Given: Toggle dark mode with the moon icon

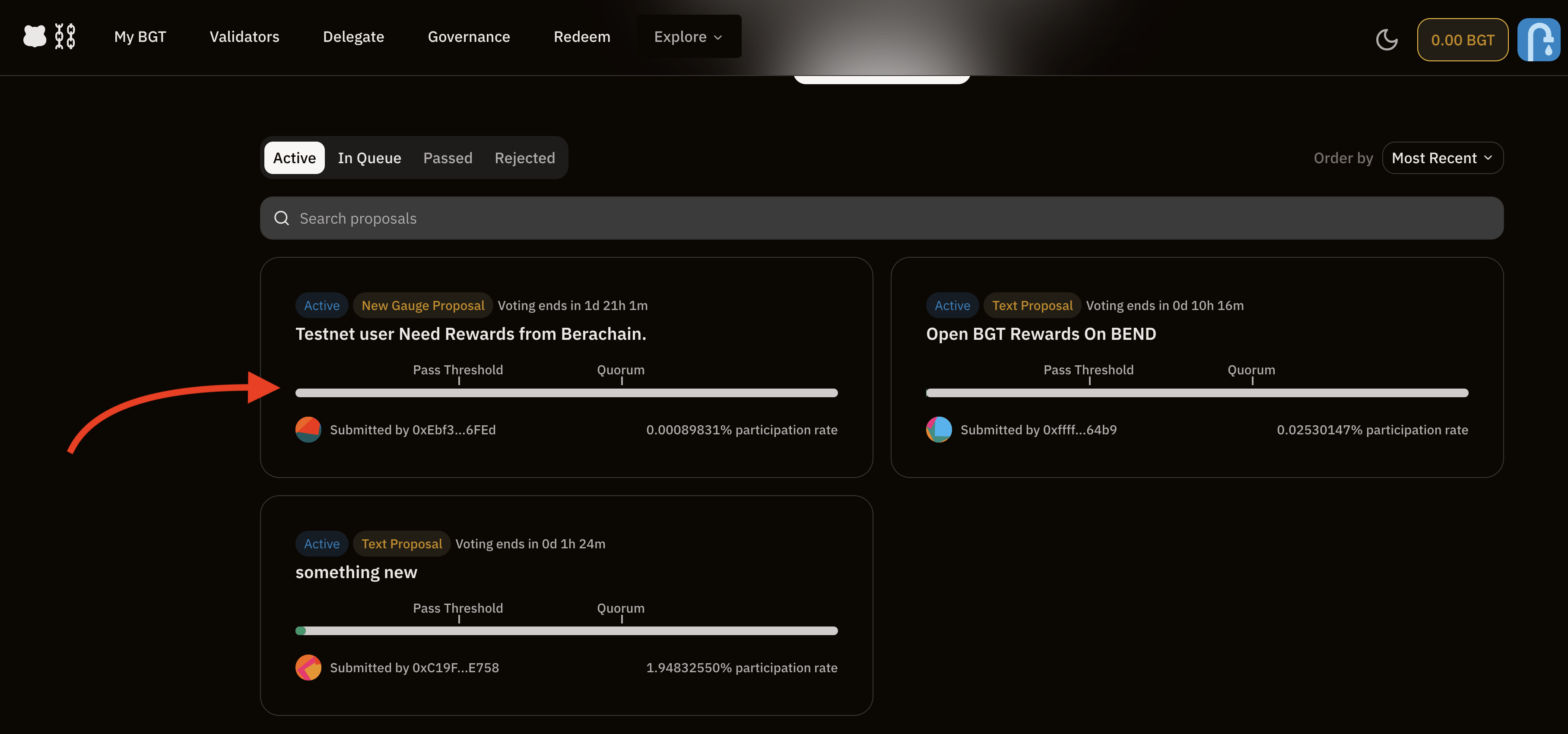Looking at the screenshot, I should pyautogui.click(x=1386, y=40).
